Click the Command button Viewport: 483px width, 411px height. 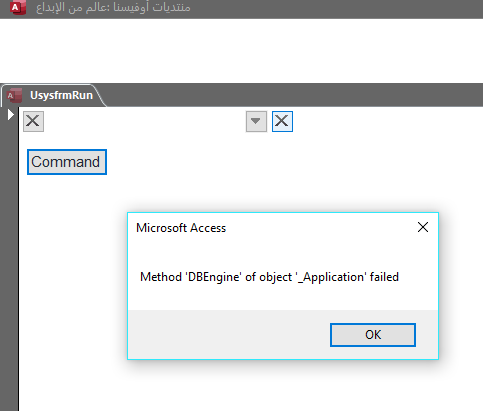(x=67, y=162)
